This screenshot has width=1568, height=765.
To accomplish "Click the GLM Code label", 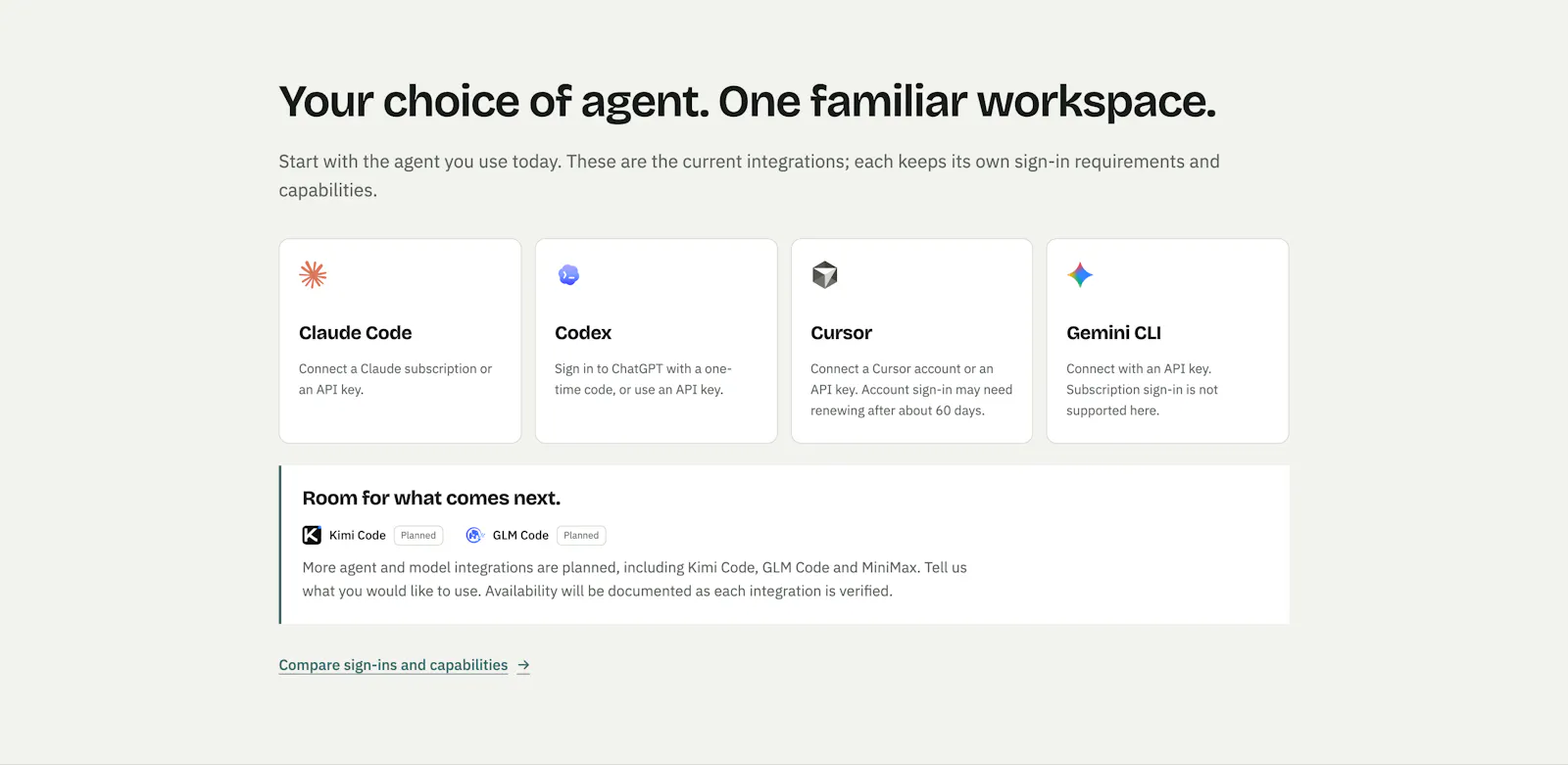I will pos(520,536).
